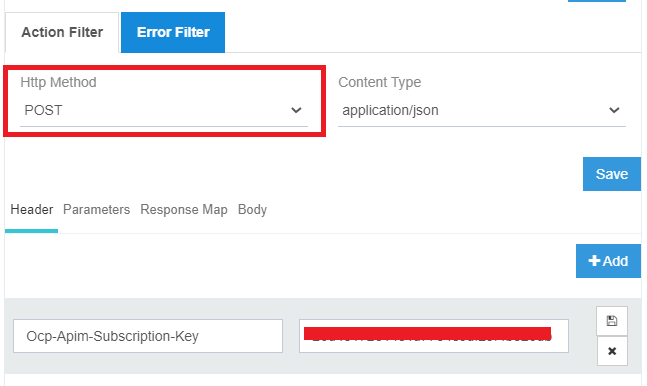Click the plus icon on Add button
The height and width of the screenshot is (386, 647).
point(594,261)
